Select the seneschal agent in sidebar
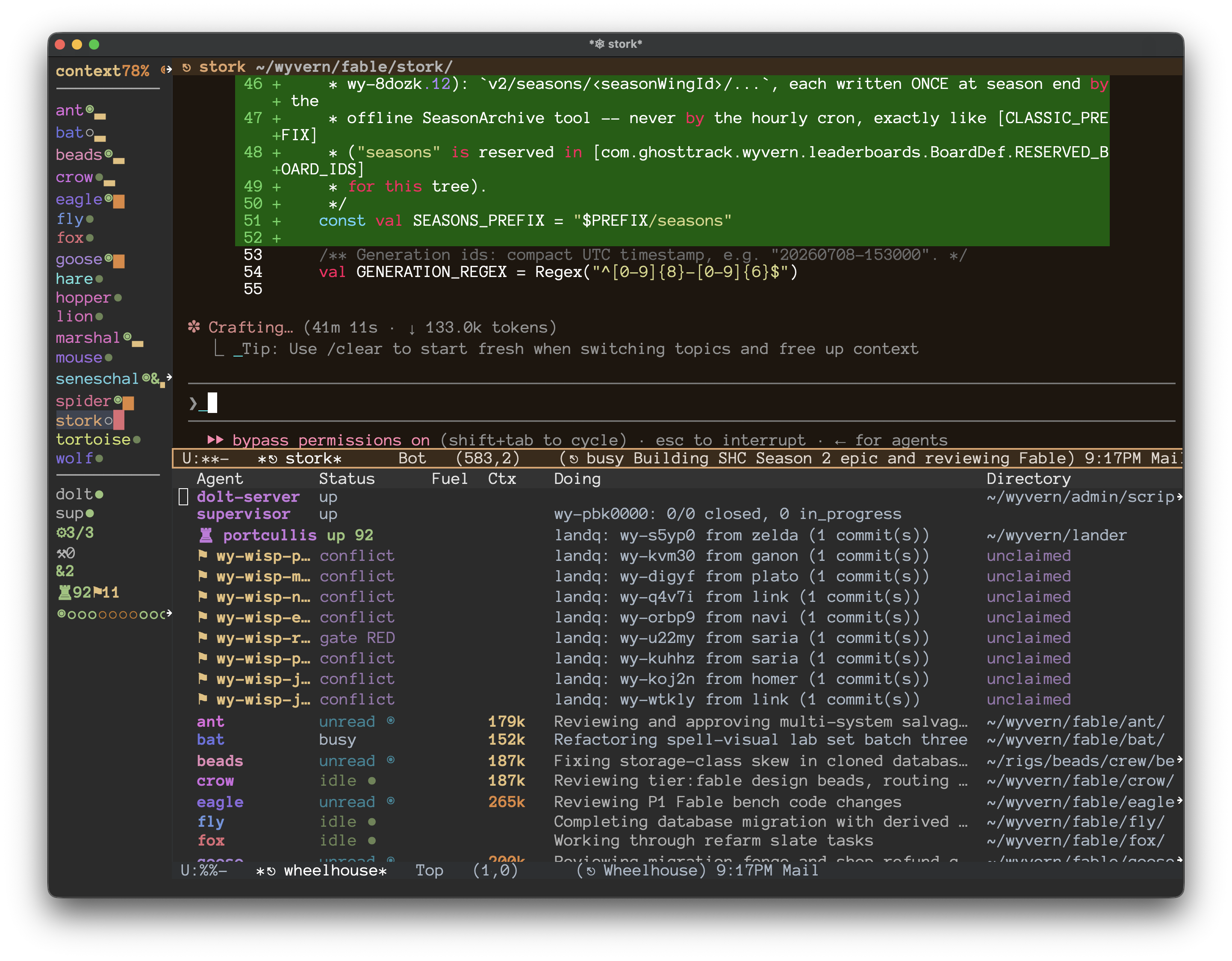The height and width of the screenshot is (961, 1232). click(97, 379)
